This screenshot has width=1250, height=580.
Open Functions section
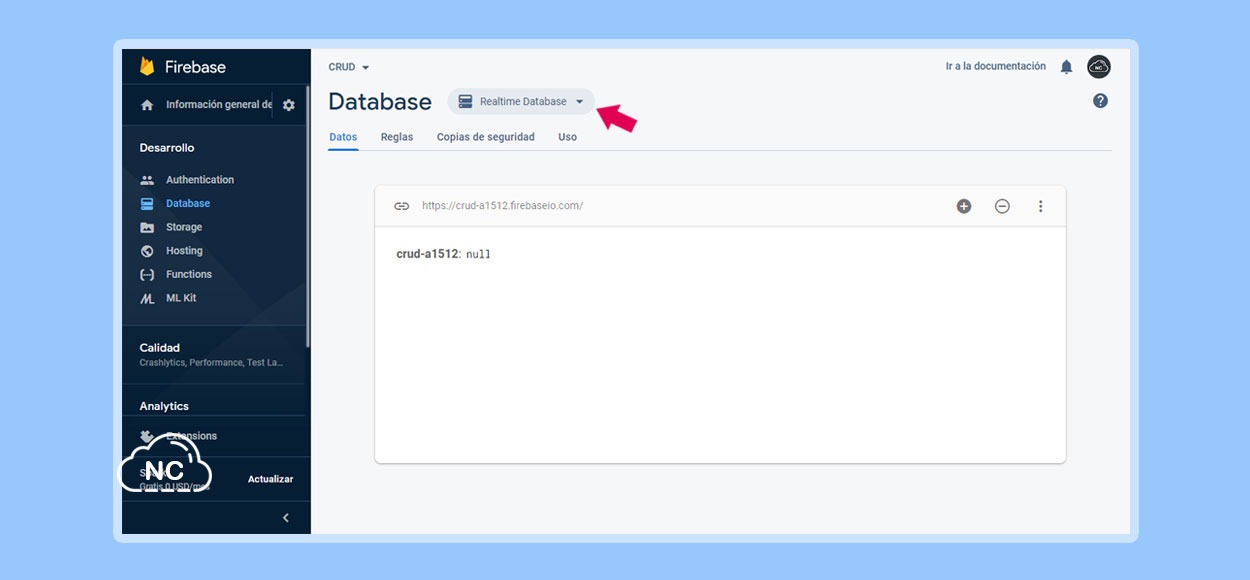point(189,274)
